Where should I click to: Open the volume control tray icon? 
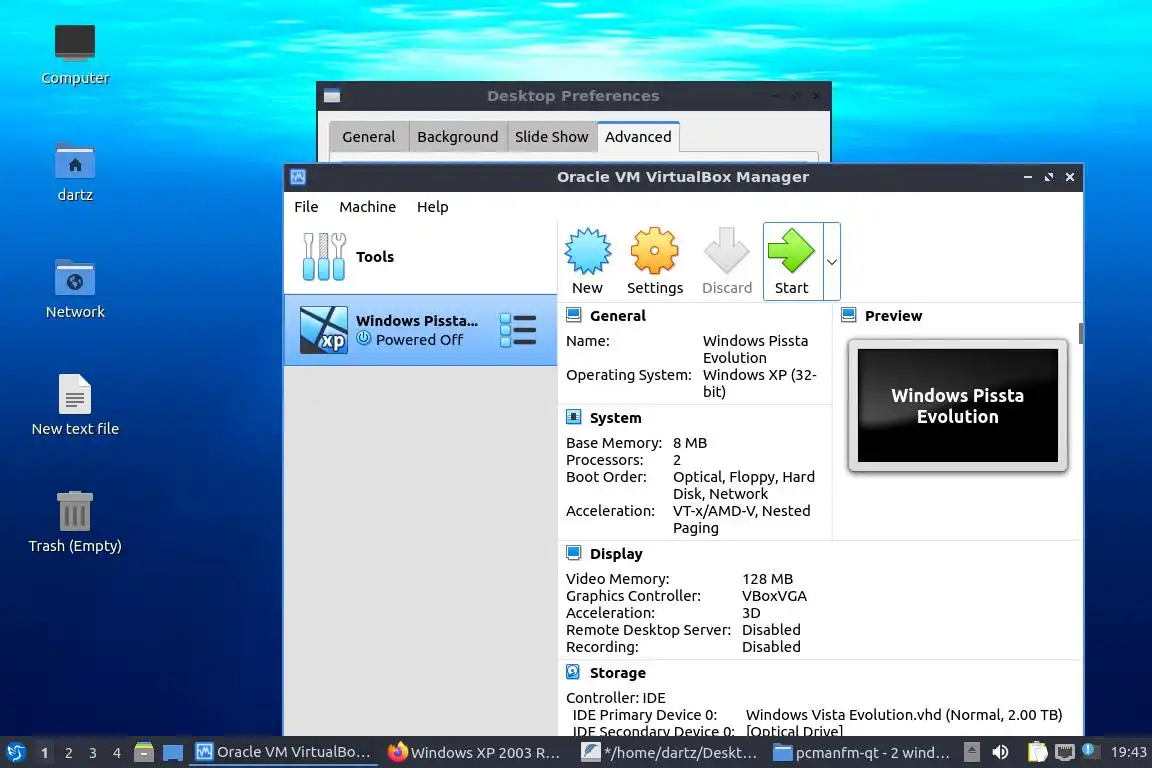pos(1000,752)
